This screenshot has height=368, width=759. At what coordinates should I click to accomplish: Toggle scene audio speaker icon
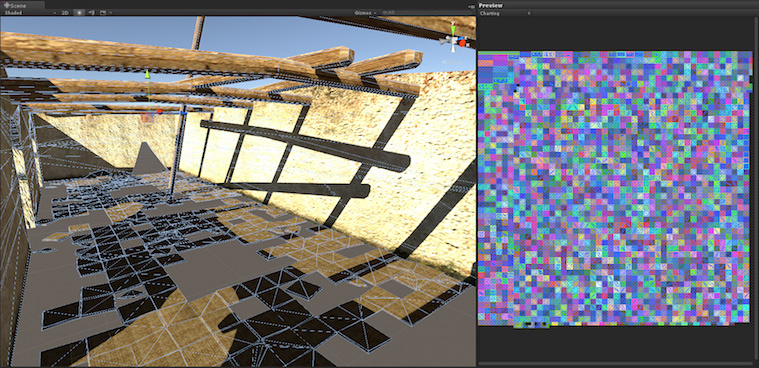[x=91, y=13]
